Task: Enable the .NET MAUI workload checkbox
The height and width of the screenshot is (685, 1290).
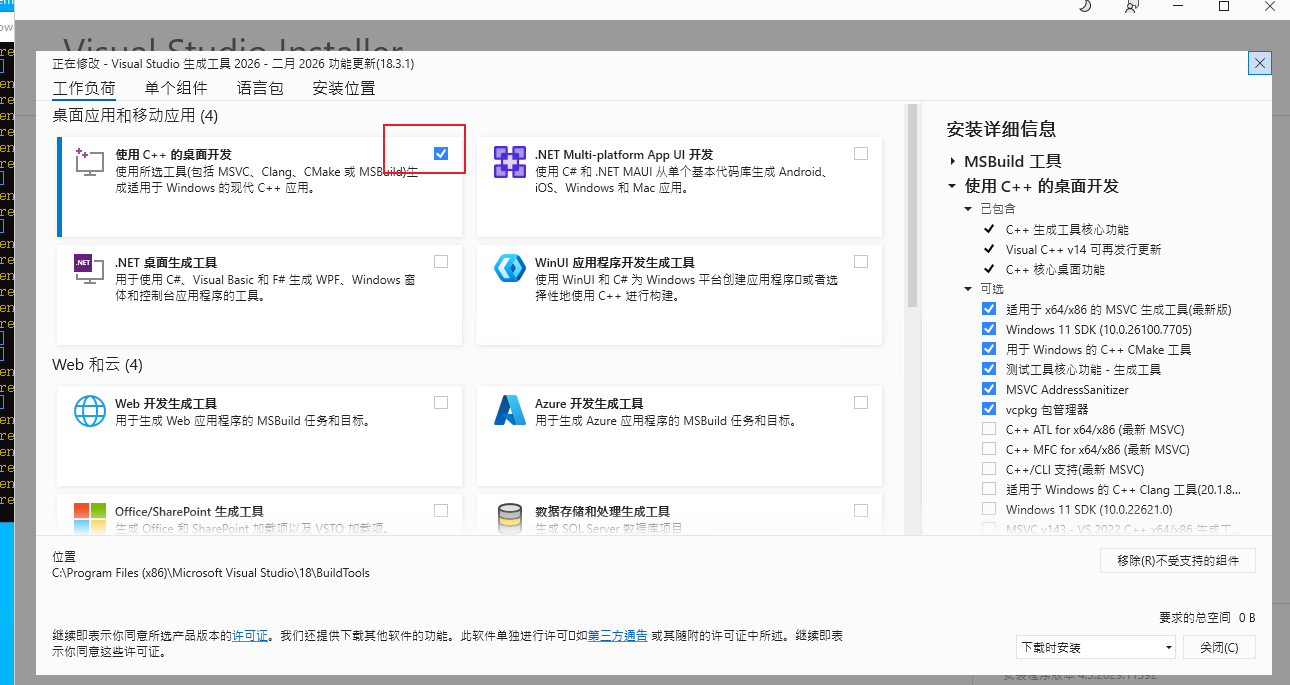Action: point(861,153)
